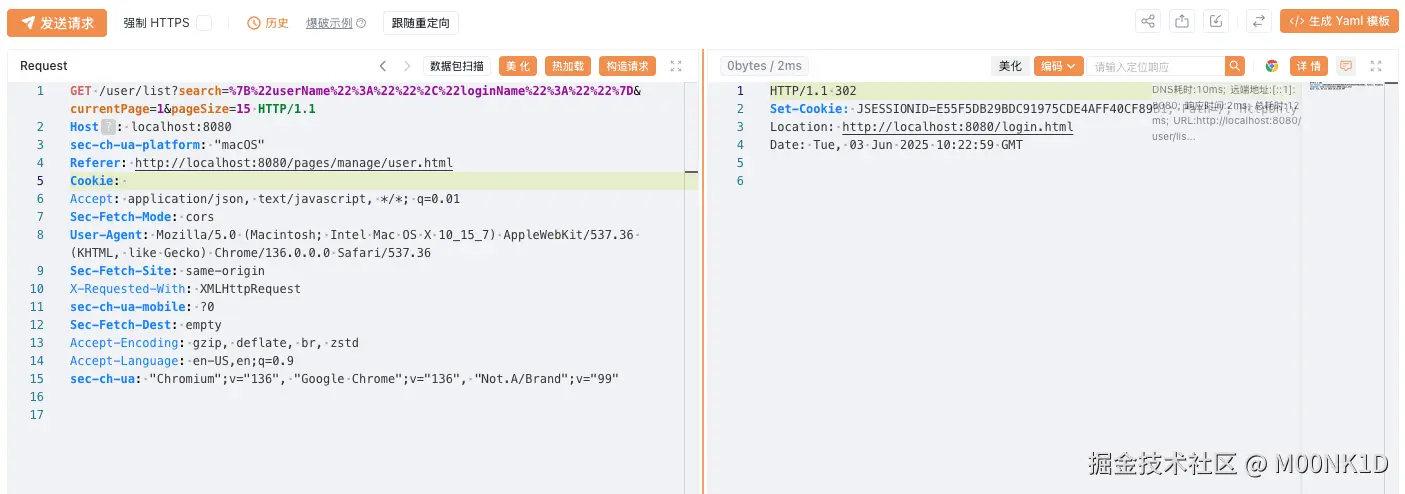This screenshot has height=494, width=1405.
Task: Click the orange search magnifier button
Action: [1236, 66]
